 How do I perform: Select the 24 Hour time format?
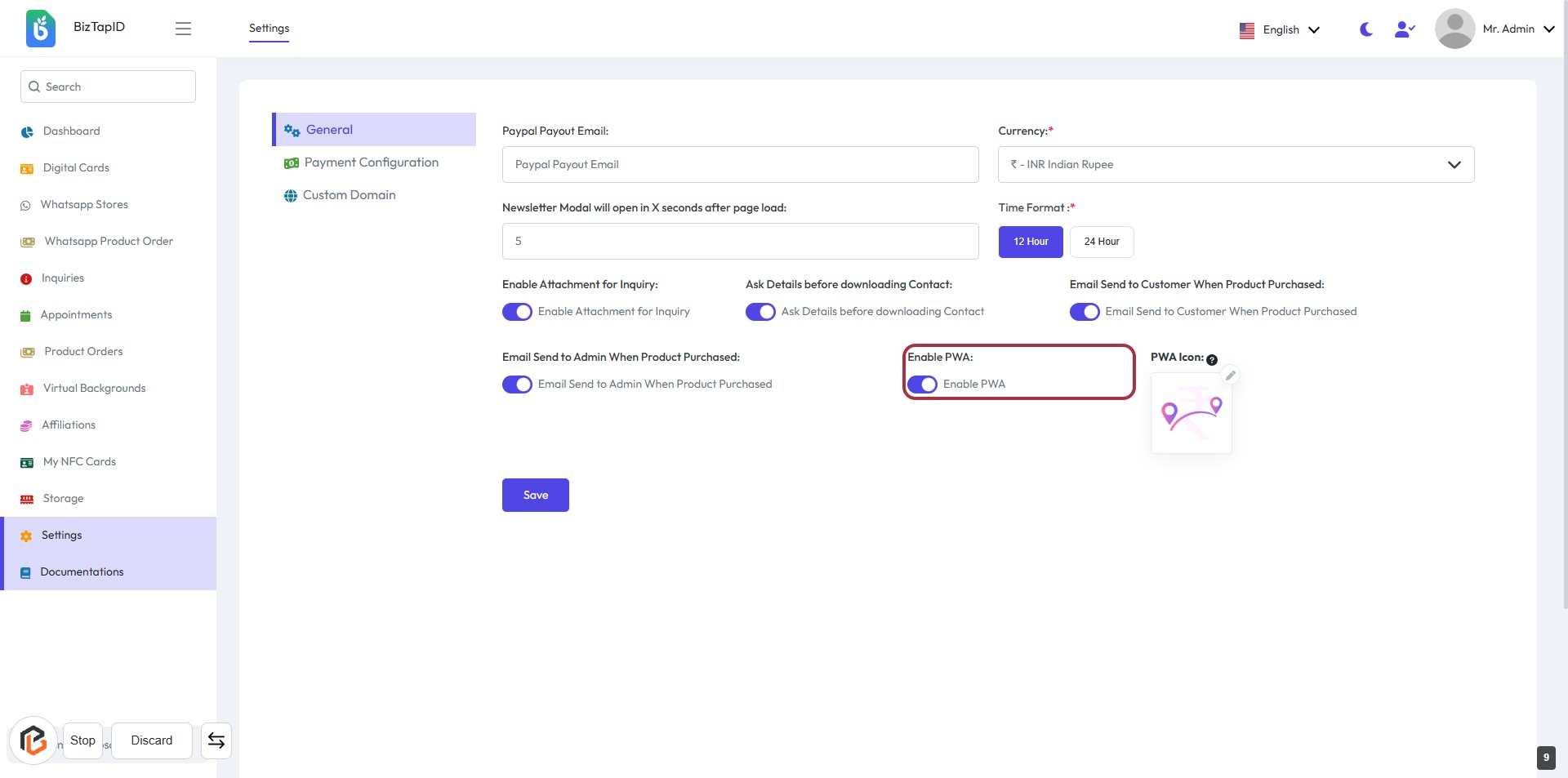coord(1101,242)
